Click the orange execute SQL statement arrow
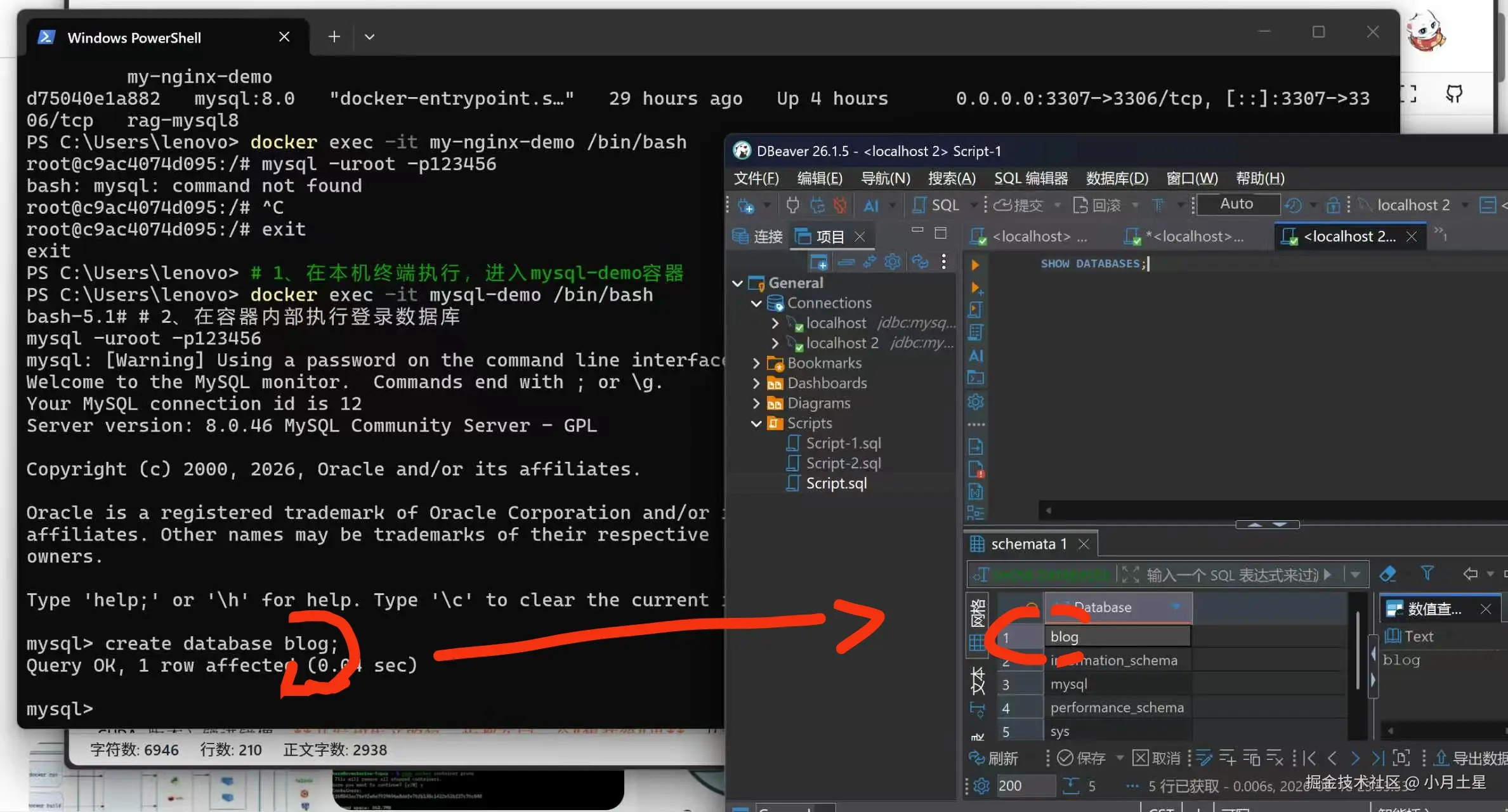 (x=975, y=265)
